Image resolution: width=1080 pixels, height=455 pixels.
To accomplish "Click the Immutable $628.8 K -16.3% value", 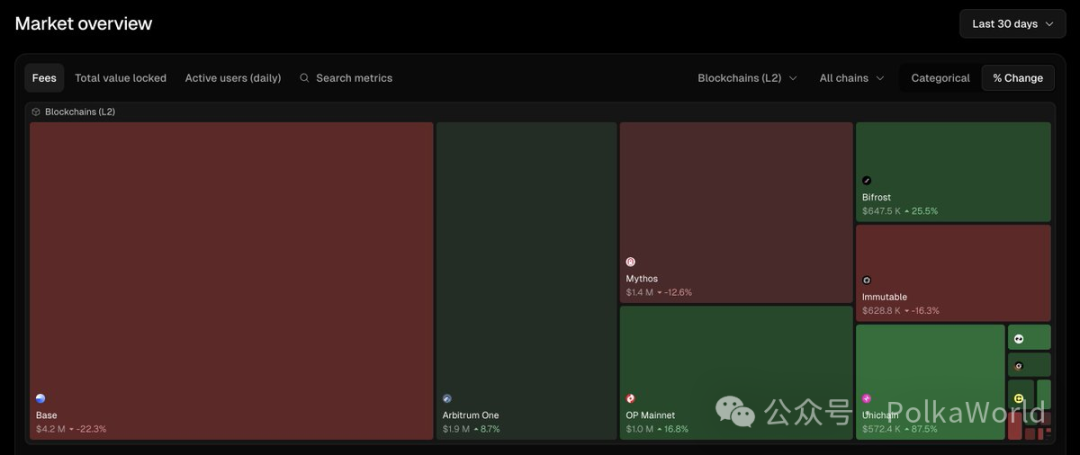I will coord(900,310).
